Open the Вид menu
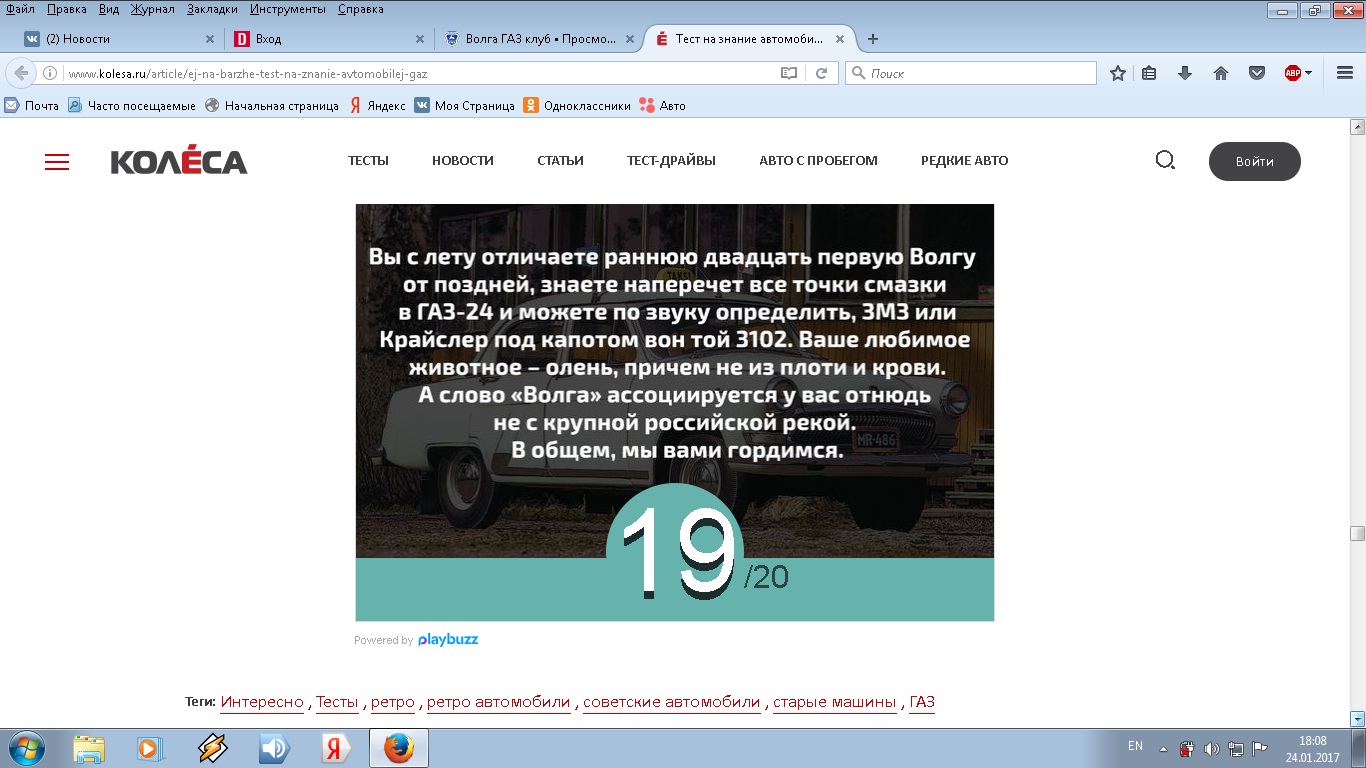Screen dimensions: 1366x768 [109, 9]
